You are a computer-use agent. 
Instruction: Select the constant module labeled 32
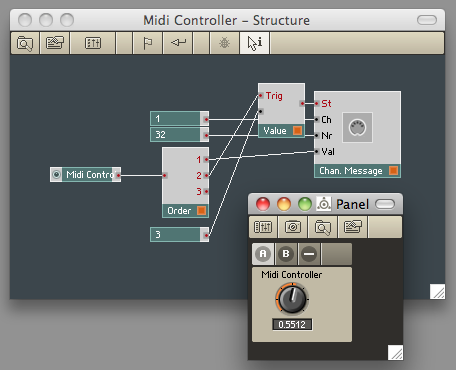180,135
